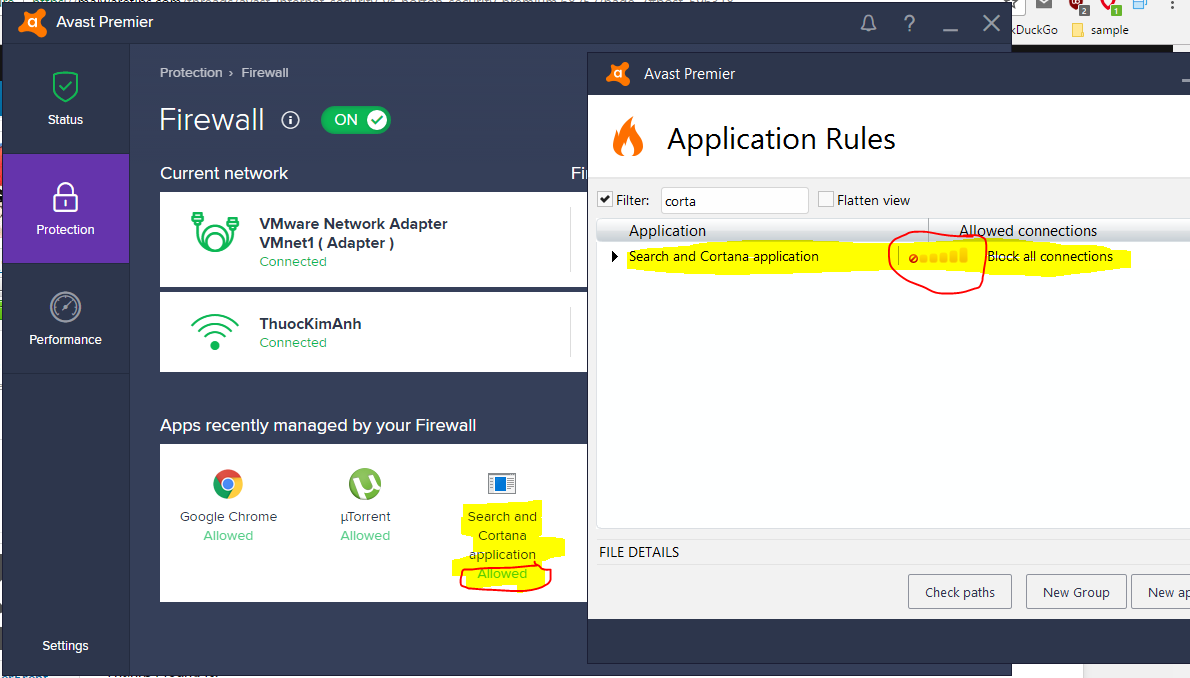Viewport: 1190px width, 678px height.
Task: Click the VMware ethernet cable icon
Action: tap(216, 232)
